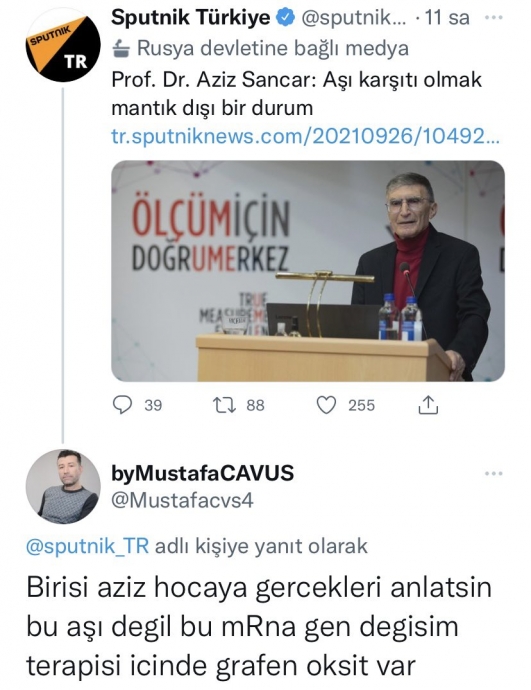The width and height of the screenshot is (531, 690).
Task: Click the 88 retweets count
Action: 255,405
